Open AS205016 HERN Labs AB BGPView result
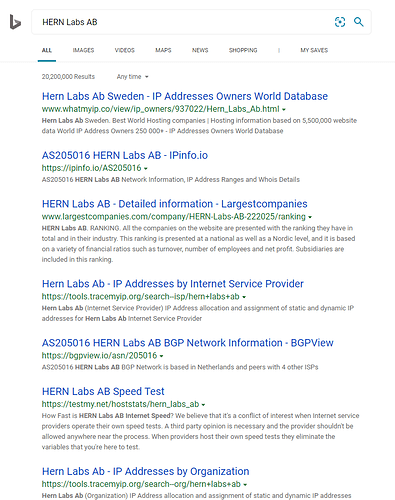 (187, 343)
